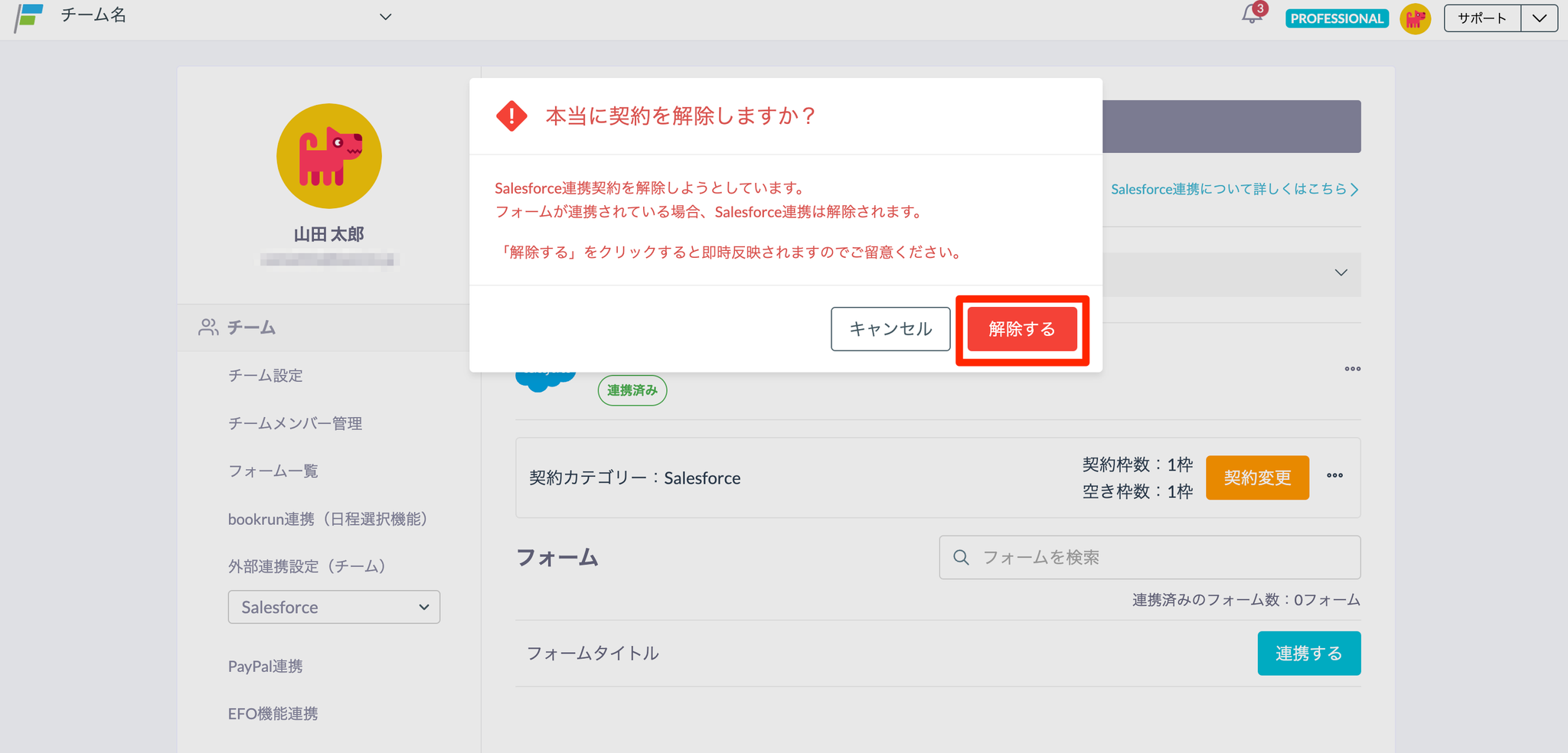Click the large dog profile avatar
Screen dimensions: 1568x753
[x=329, y=156]
